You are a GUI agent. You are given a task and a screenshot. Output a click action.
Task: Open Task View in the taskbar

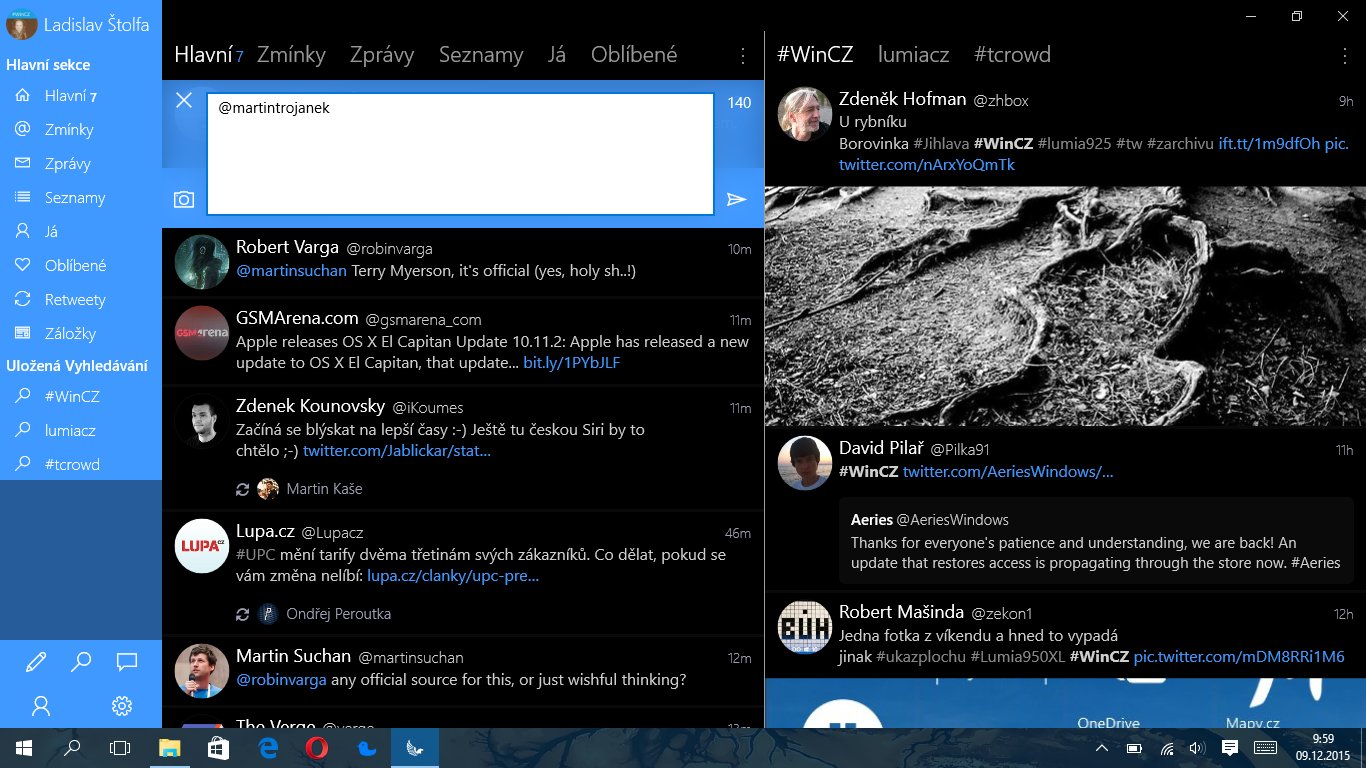tap(120, 748)
